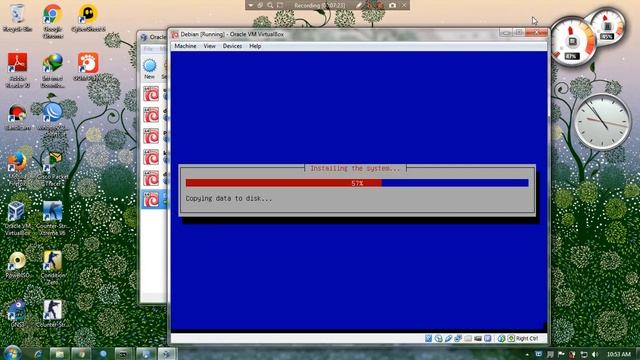
Task: Click the Recording timer text
Action: click(320, 5)
